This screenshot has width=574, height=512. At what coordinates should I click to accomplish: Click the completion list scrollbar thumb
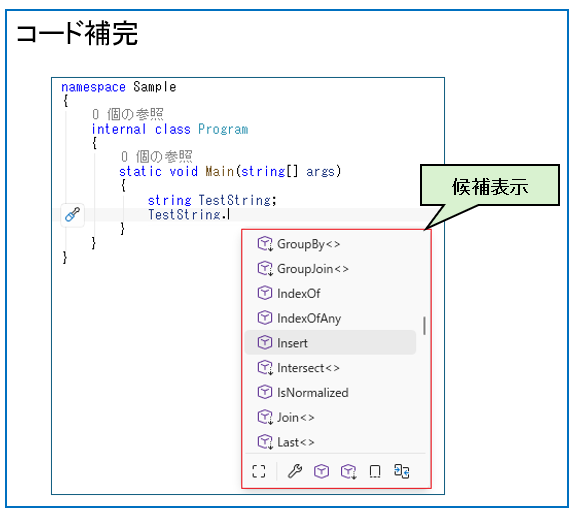(x=424, y=326)
